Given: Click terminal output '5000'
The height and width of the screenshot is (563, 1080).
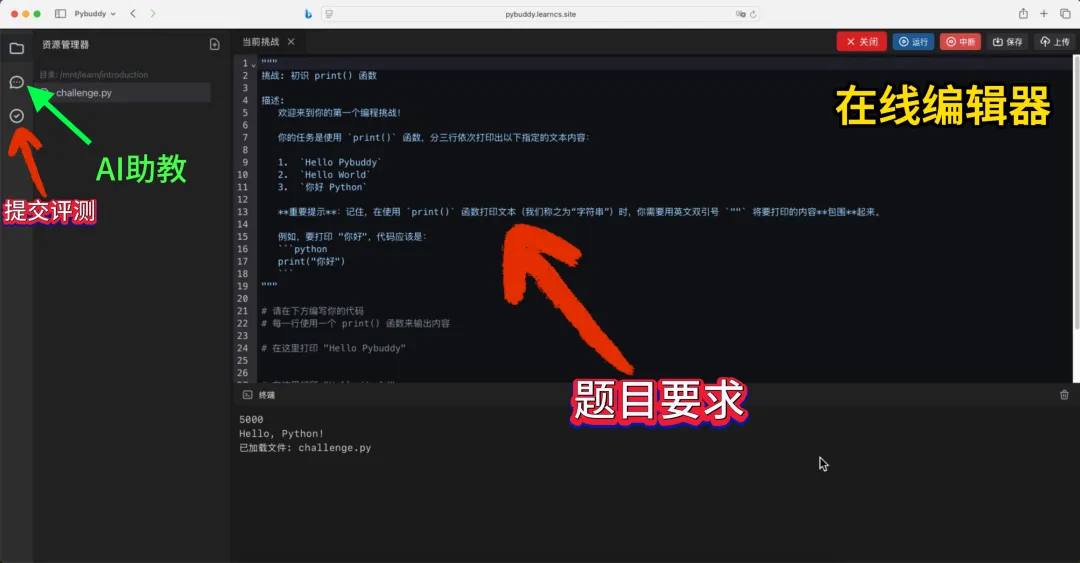Looking at the screenshot, I should 251,420.
